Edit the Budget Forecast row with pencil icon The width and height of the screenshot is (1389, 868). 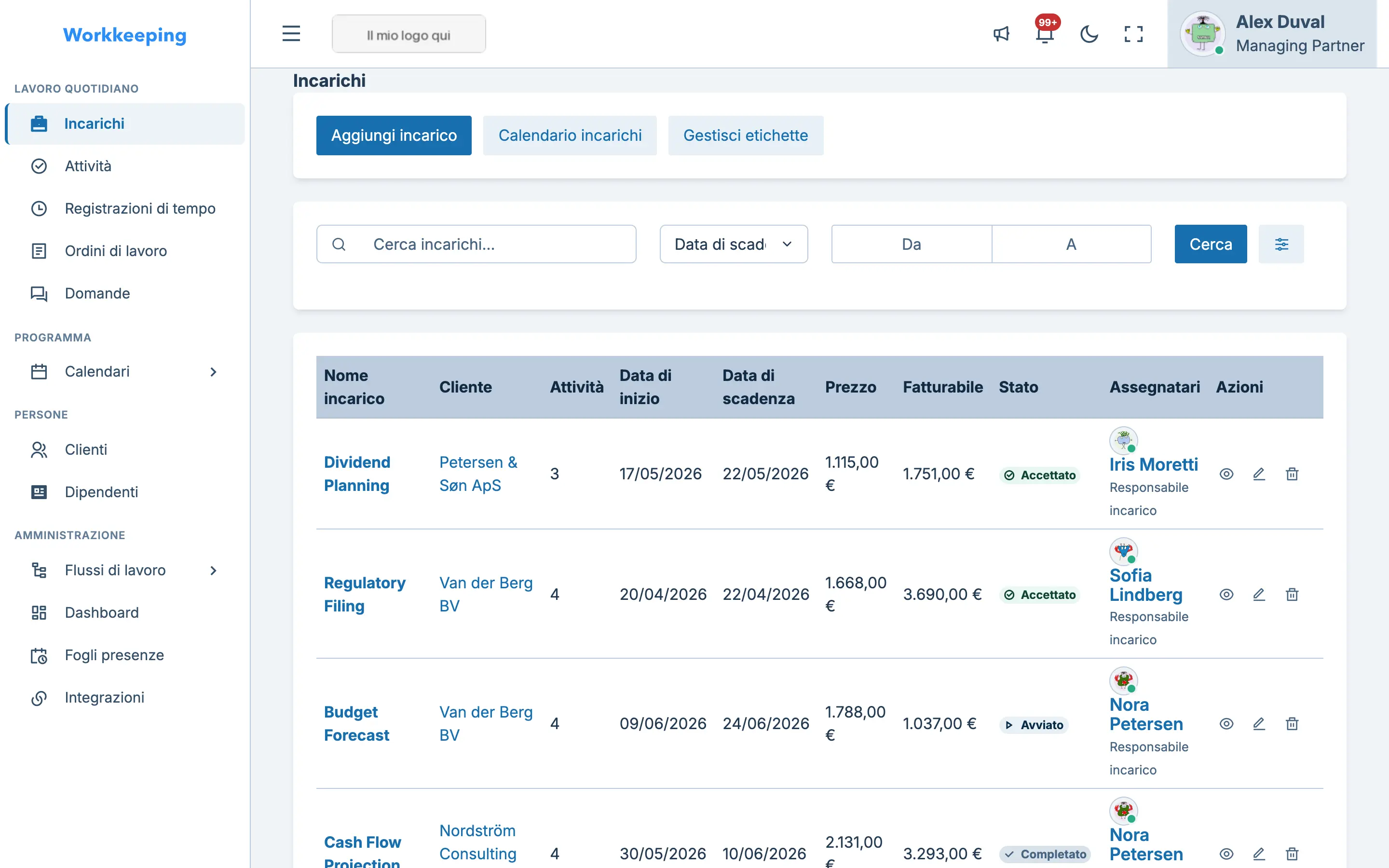pyautogui.click(x=1259, y=723)
